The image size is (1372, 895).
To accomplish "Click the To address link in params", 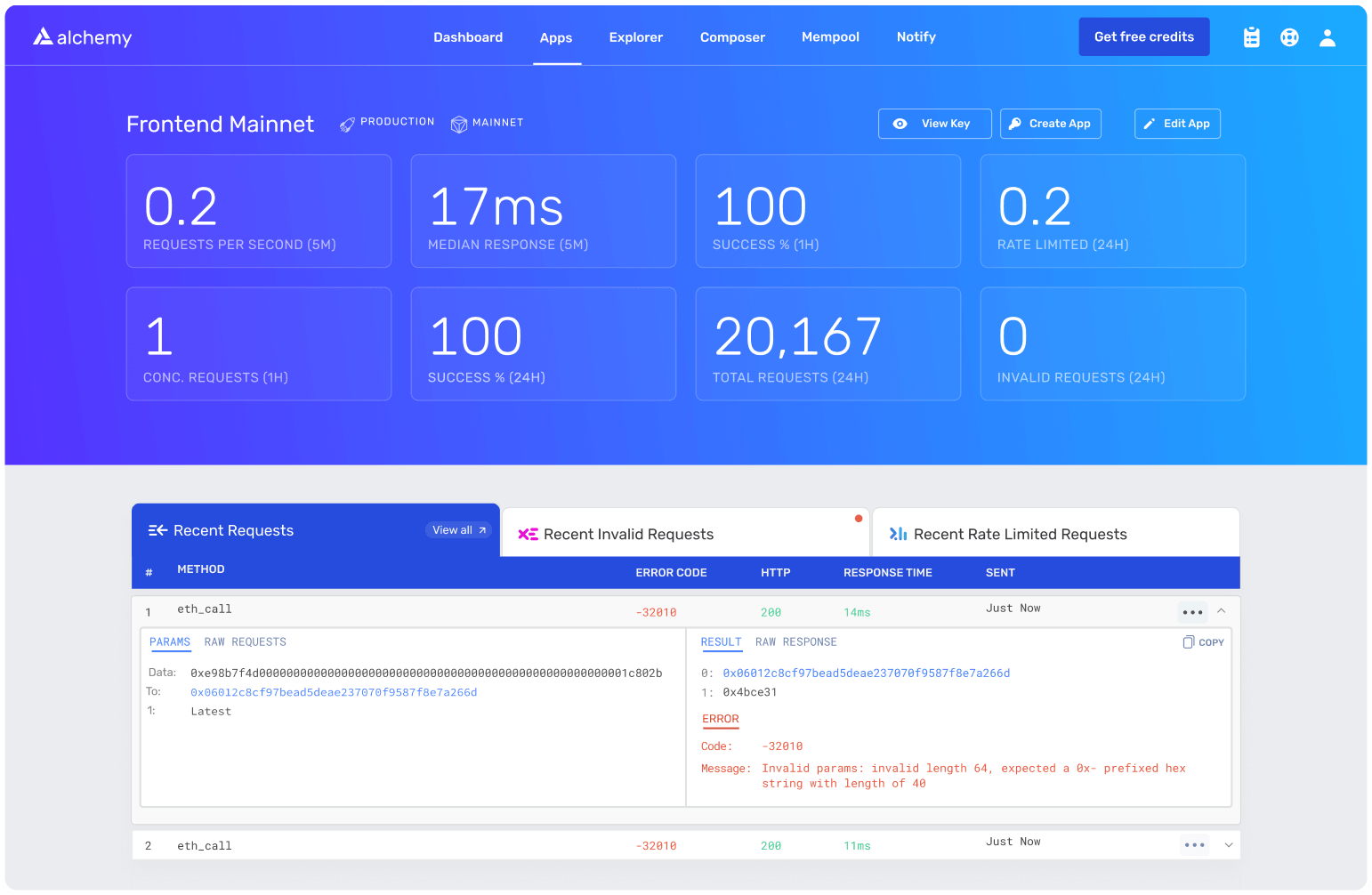I will (334, 692).
